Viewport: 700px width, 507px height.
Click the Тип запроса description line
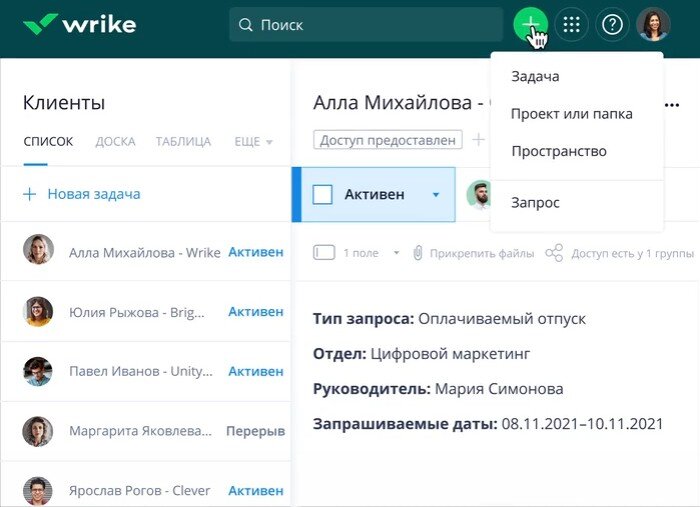(449, 319)
